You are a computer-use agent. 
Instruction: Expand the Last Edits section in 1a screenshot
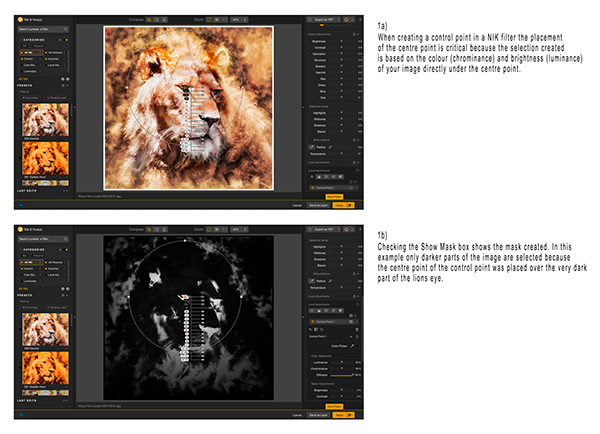pos(65,191)
